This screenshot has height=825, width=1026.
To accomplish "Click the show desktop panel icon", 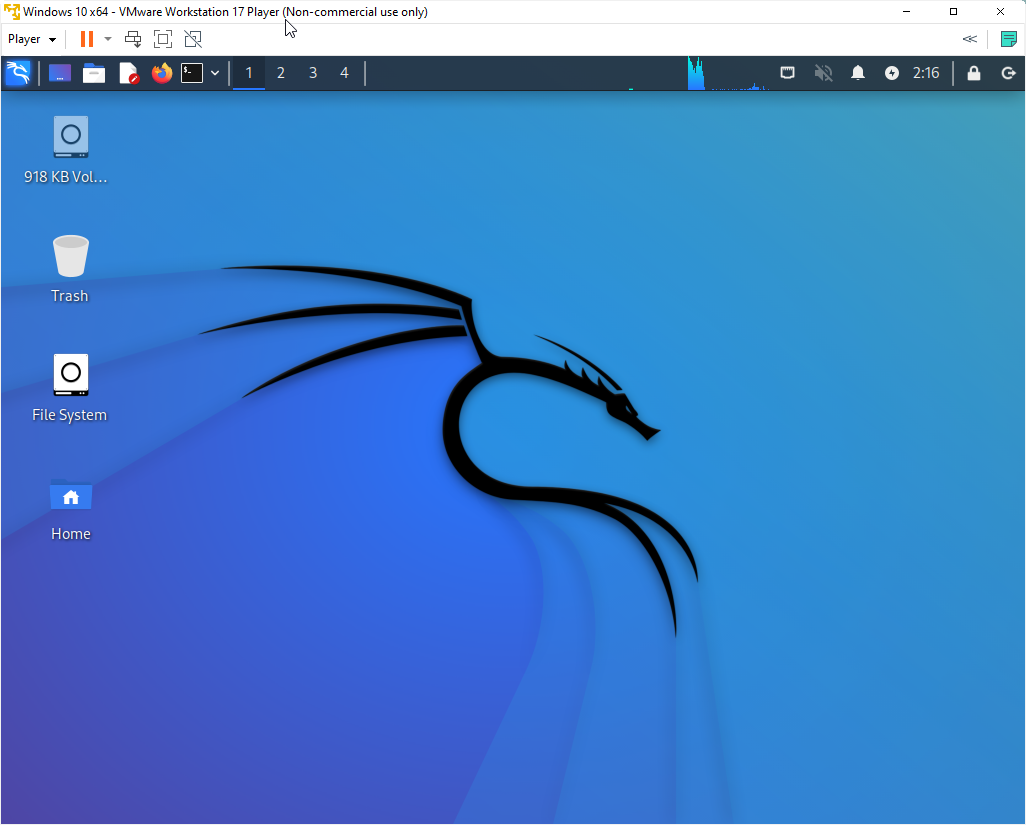I will tap(60, 73).
